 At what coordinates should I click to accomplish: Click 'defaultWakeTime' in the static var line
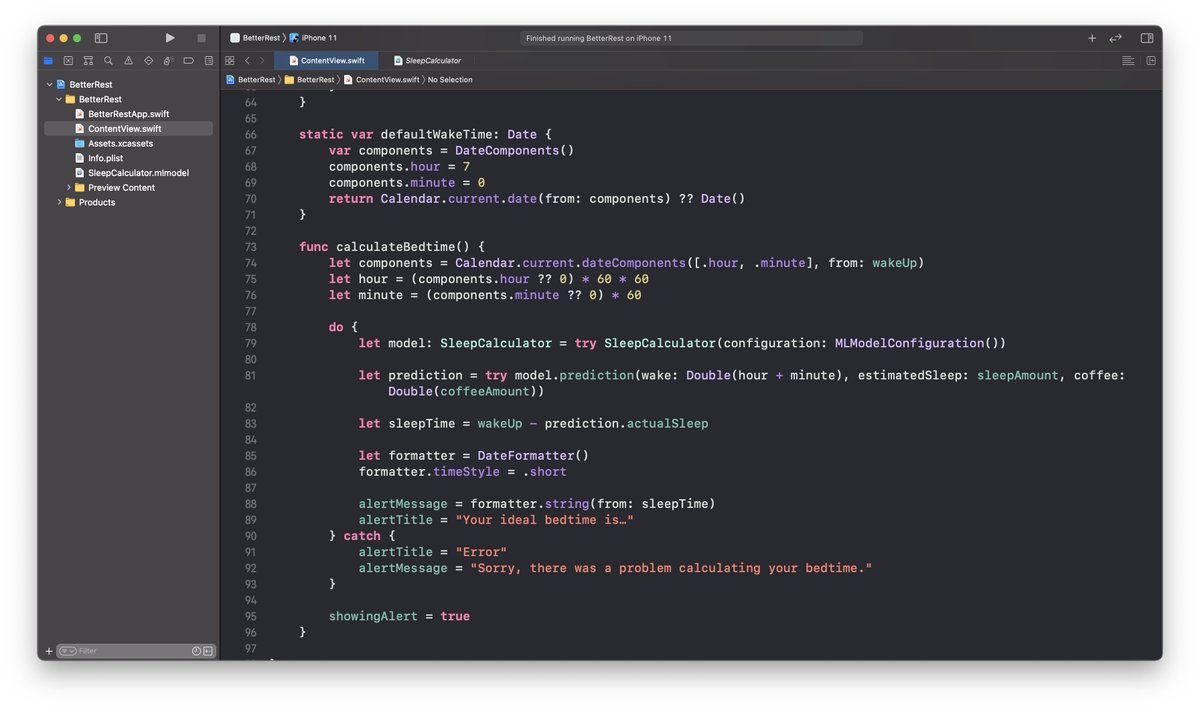pos(436,134)
